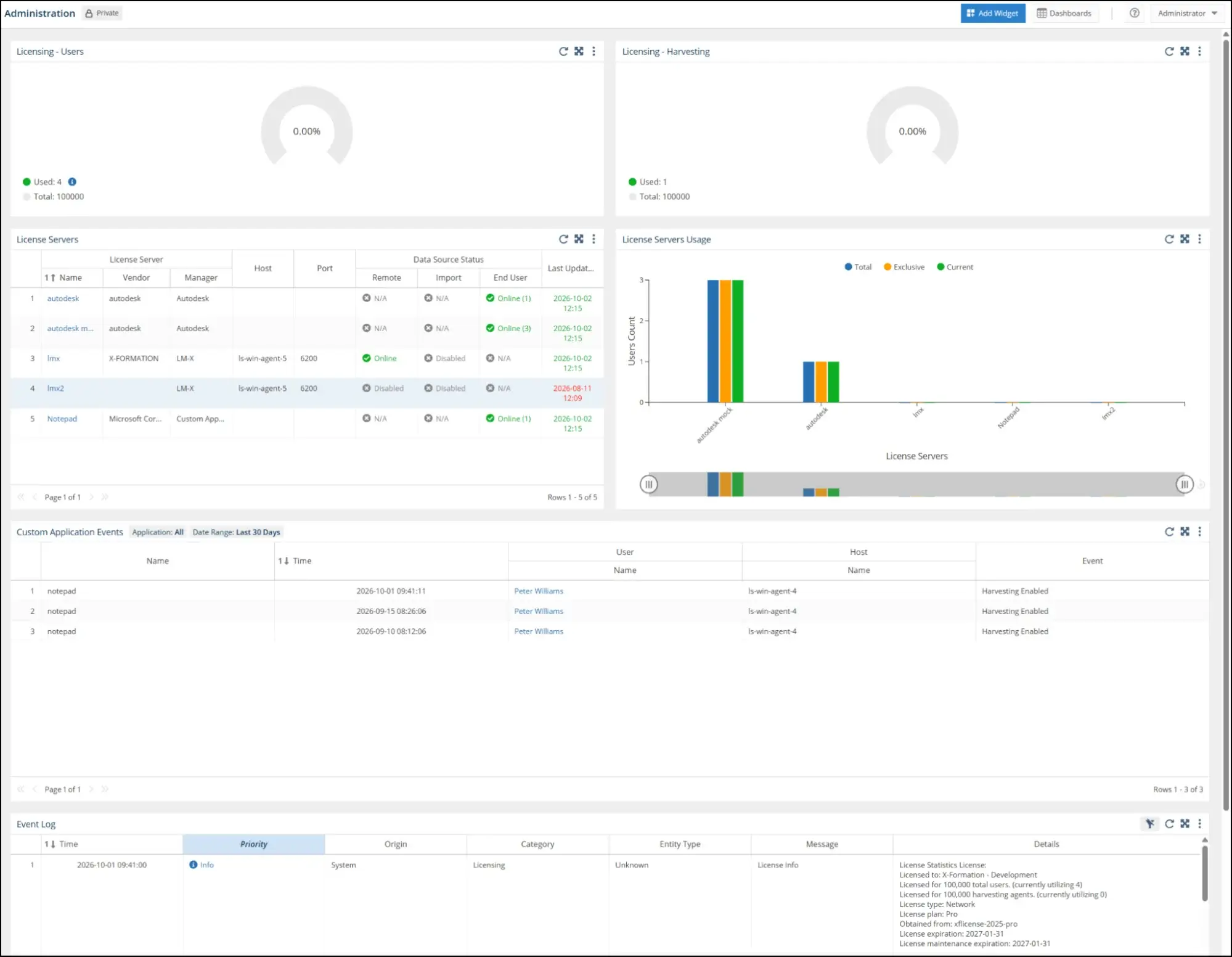1232x957 pixels.
Task: Toggle Current series in chart legend
Action: coord(955,267)
